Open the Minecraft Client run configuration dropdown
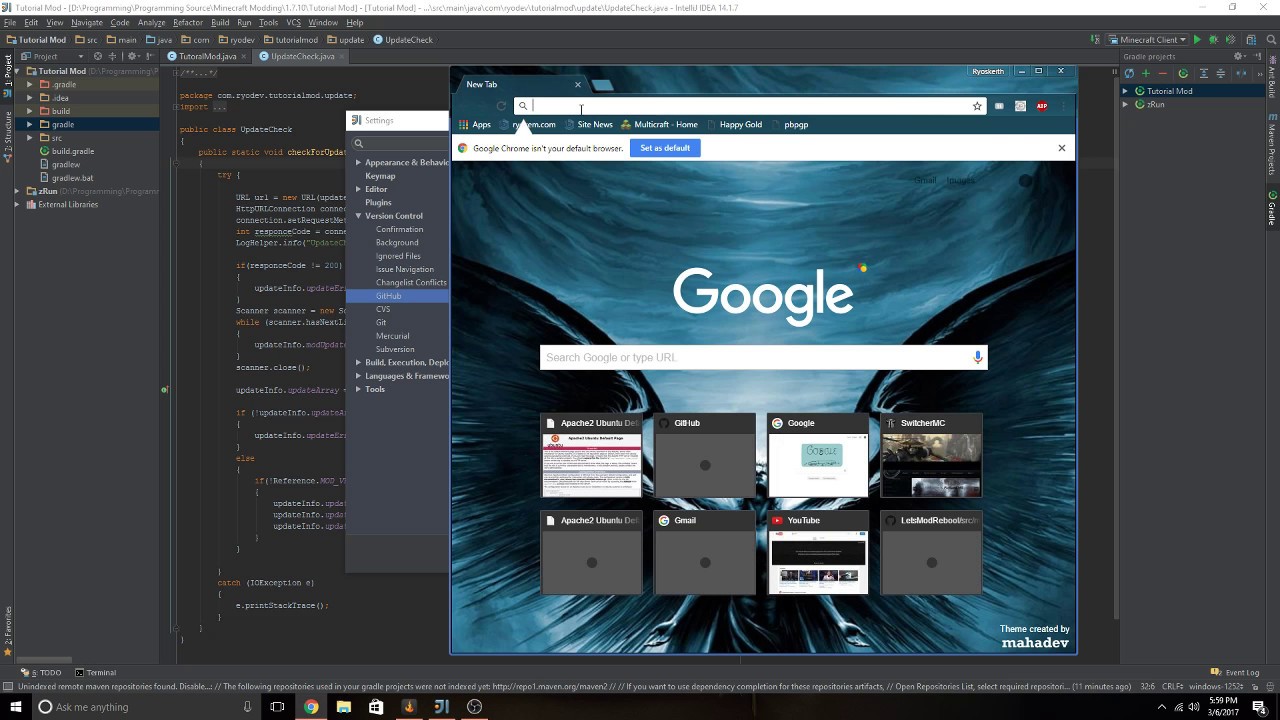This screenshot has height=720, width=1280. [1147, 40]
